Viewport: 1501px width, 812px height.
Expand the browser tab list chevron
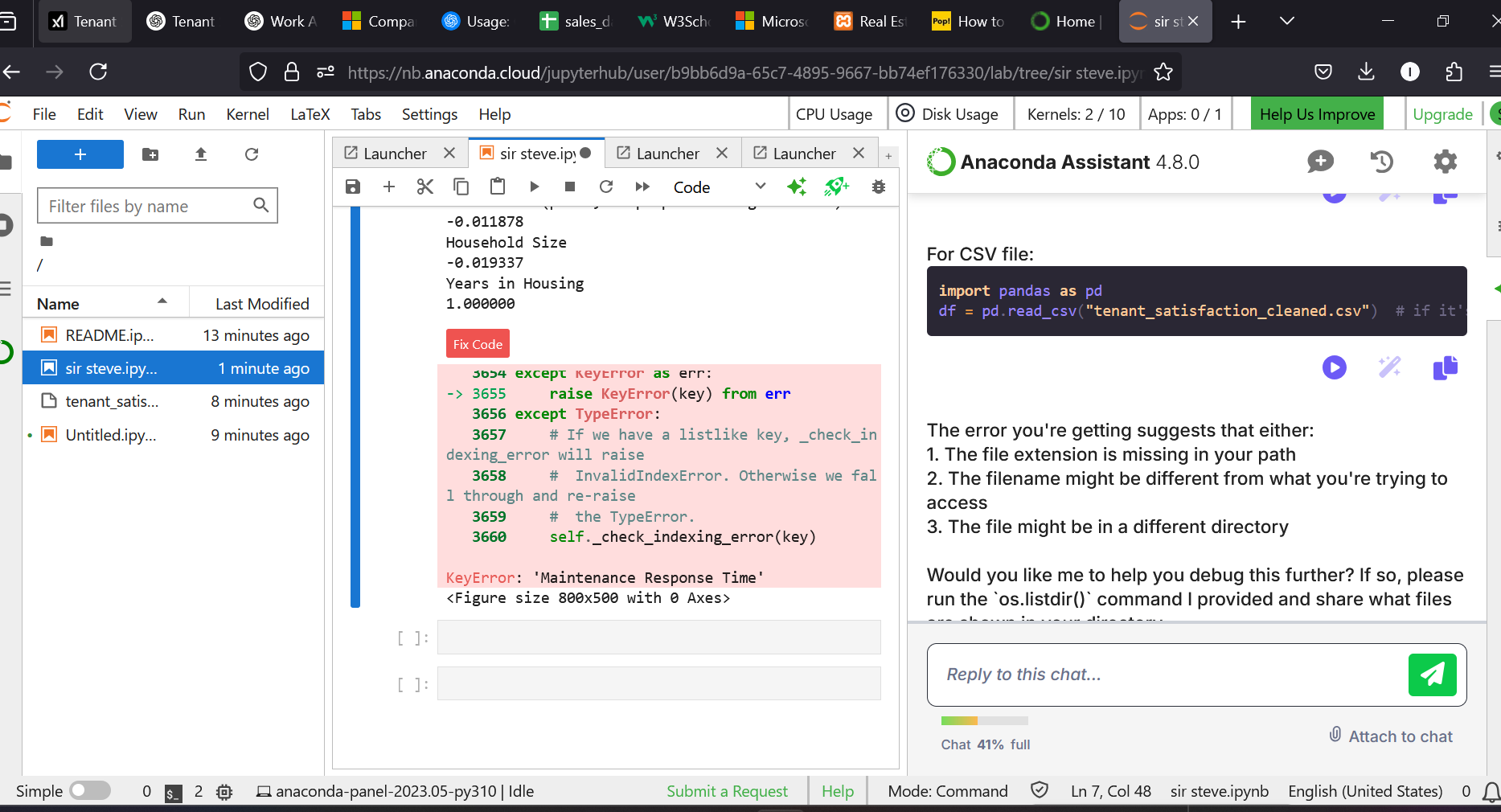coord(1286,22)
